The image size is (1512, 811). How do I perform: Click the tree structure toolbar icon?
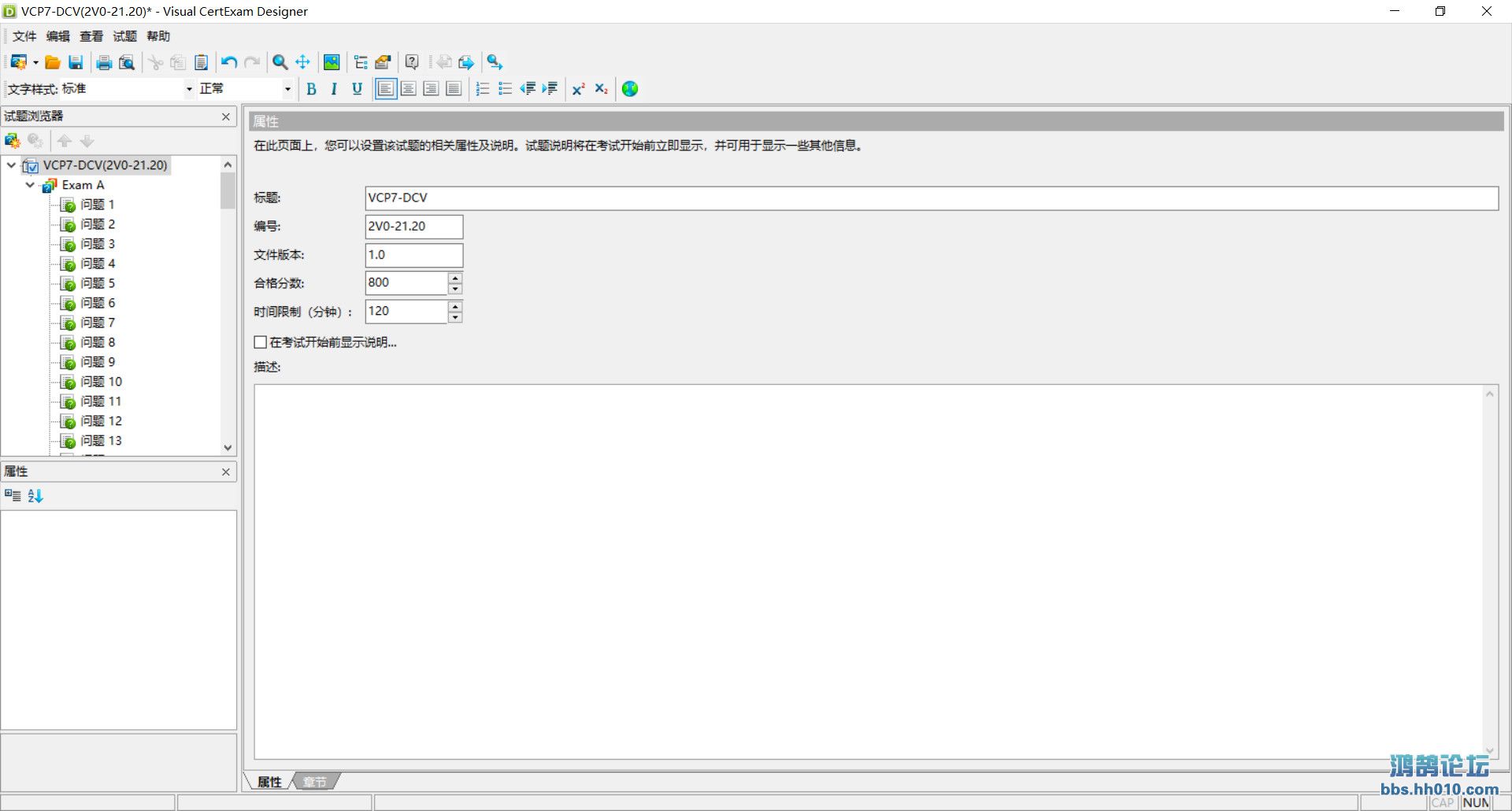pos(361,62)
